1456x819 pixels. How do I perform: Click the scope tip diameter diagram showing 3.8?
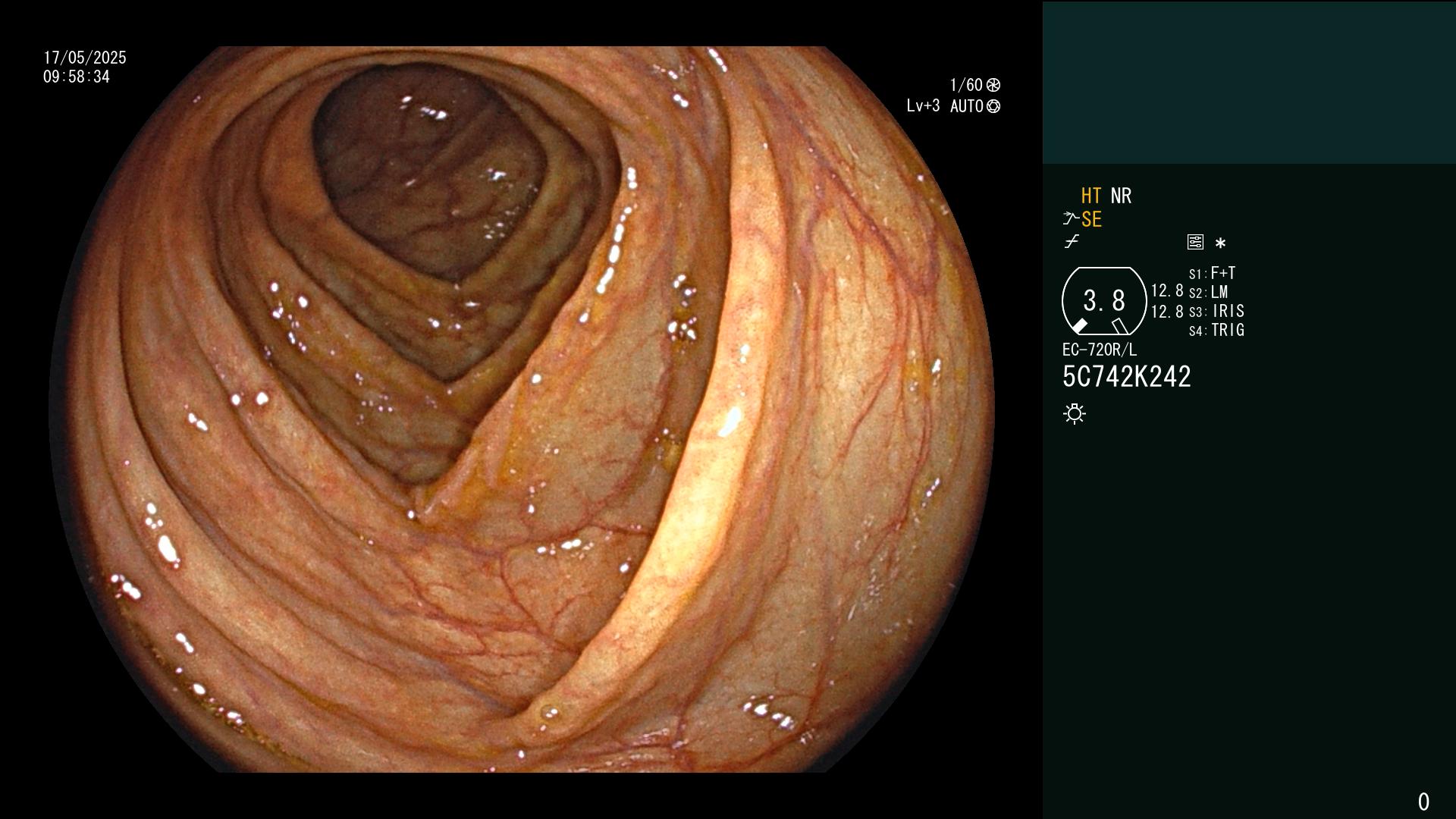point(1104,300)
